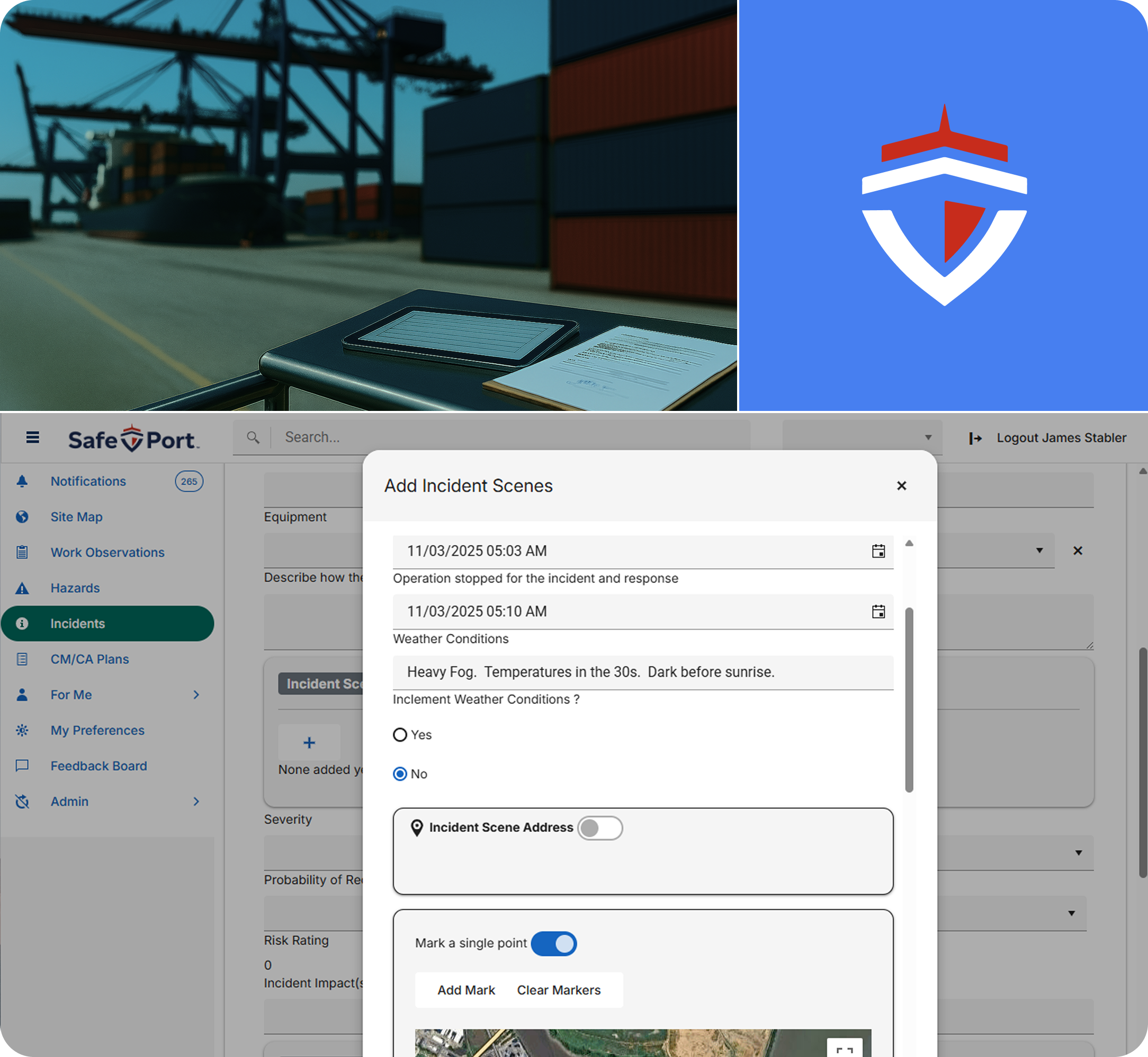
Task: Open calendar picker for 05:03 AM date
Action: click(878, 551)
